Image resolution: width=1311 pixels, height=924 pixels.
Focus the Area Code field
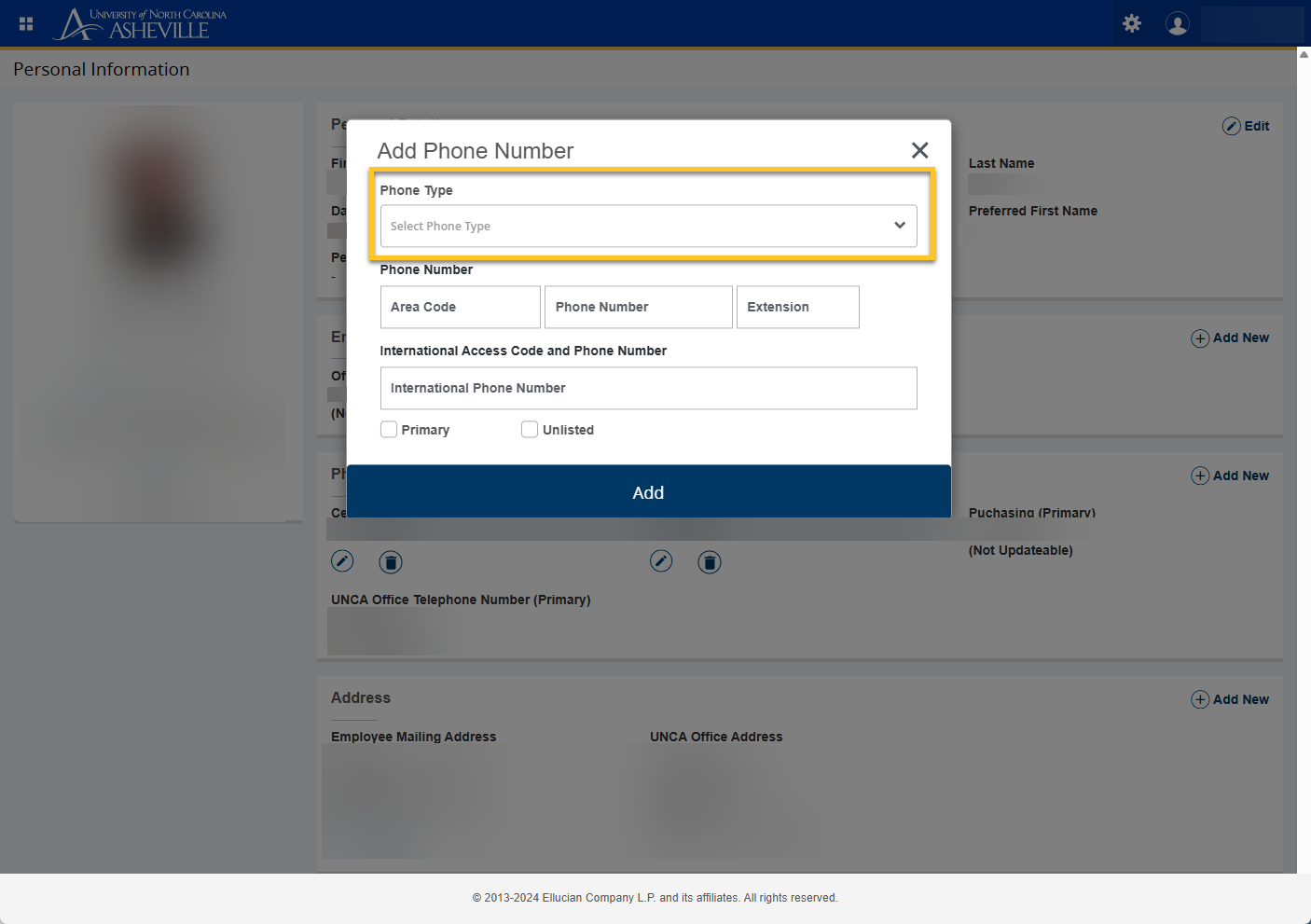(460, 307)
